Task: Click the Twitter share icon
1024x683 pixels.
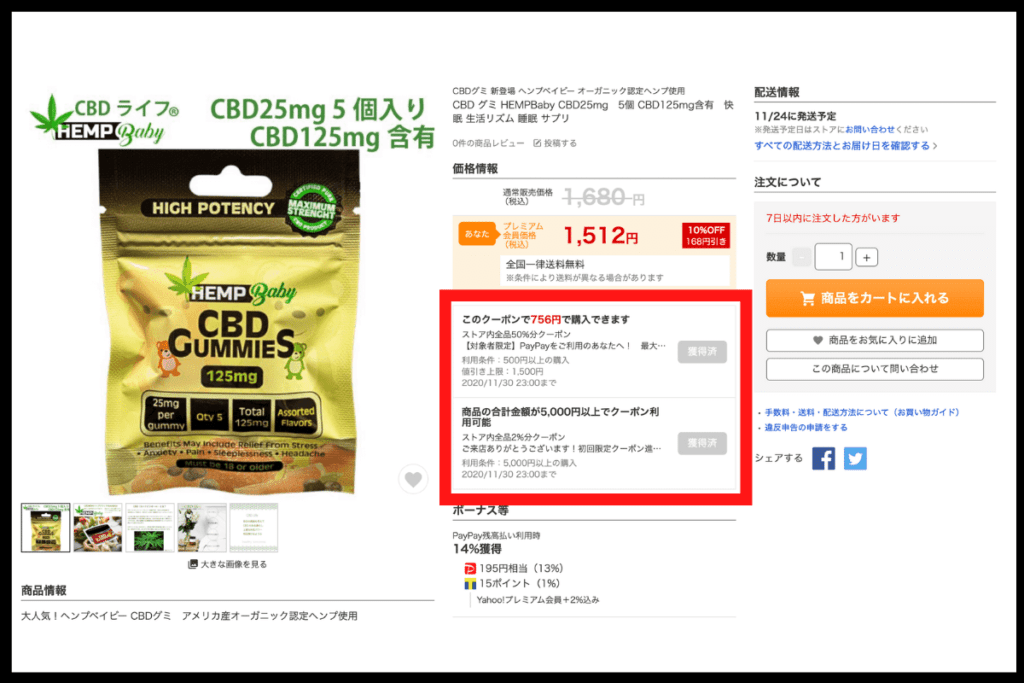Action: [855, 458]
